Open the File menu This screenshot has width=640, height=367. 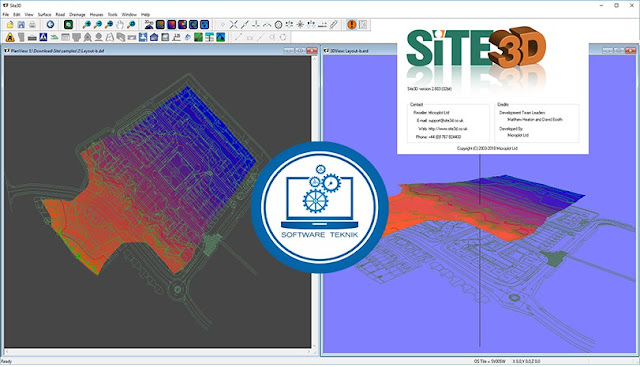point(6,14)
